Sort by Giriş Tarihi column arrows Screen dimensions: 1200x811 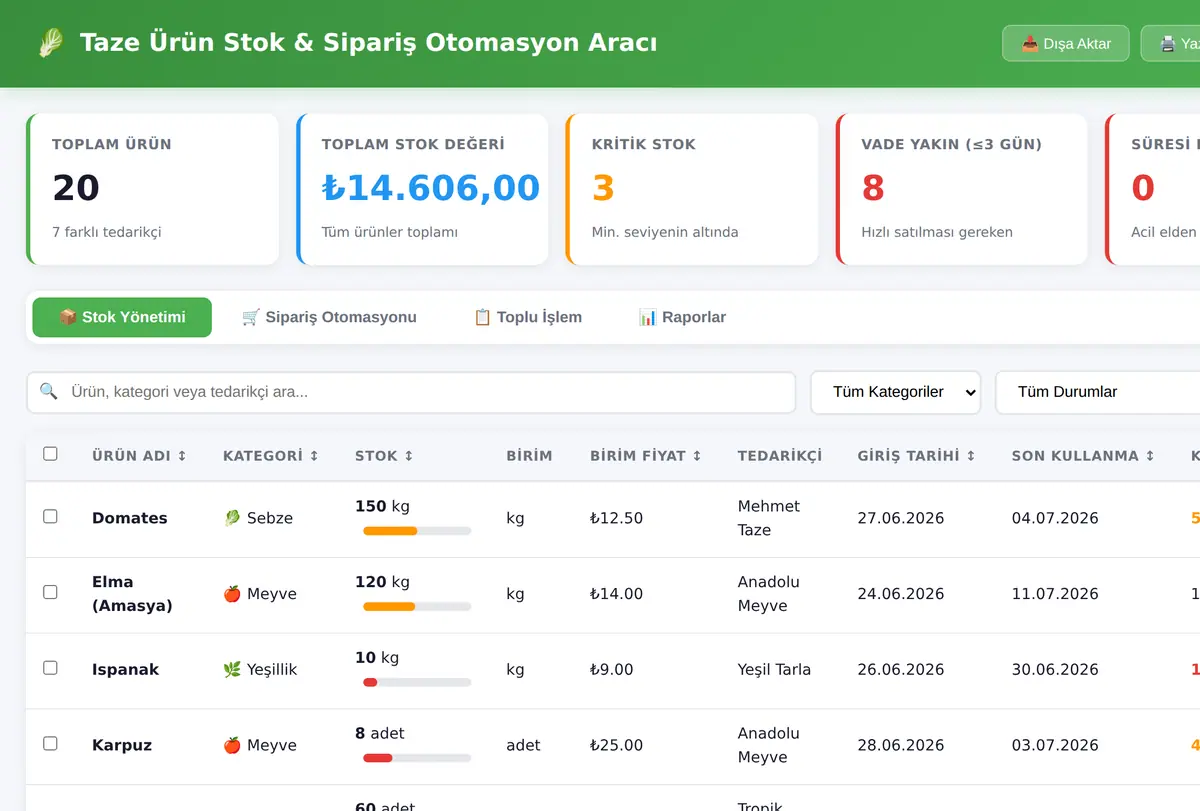click(x=970, y=456)
